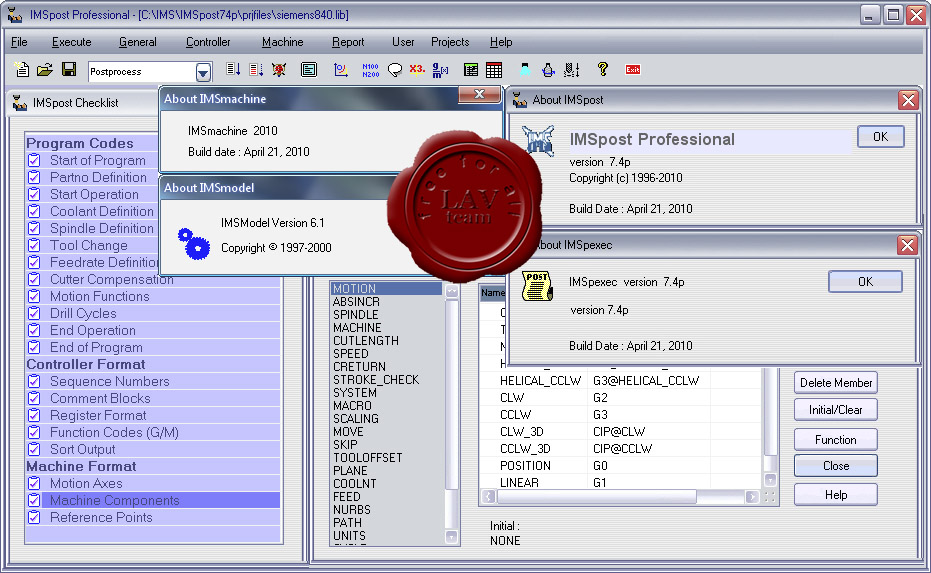The width and height of the screenshot is (931, 573).
Task: Click the table's horizontal scrollbar right arrow
Action: (x=752, y=496)
